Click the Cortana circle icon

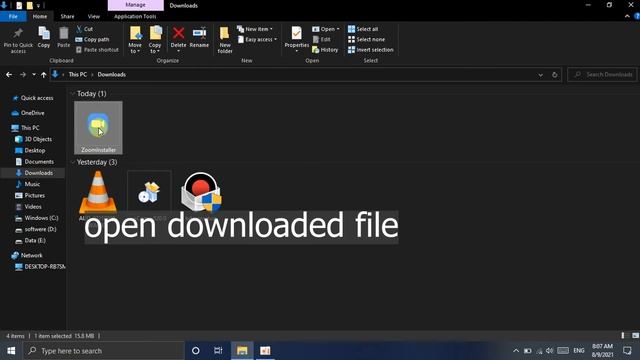[196, 351]
